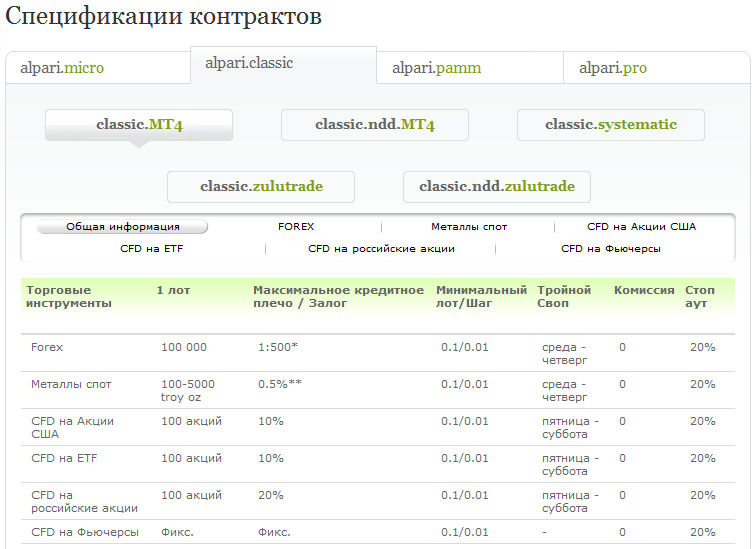Open the FOREX section

pyautogui.click(x=296, y=227)
